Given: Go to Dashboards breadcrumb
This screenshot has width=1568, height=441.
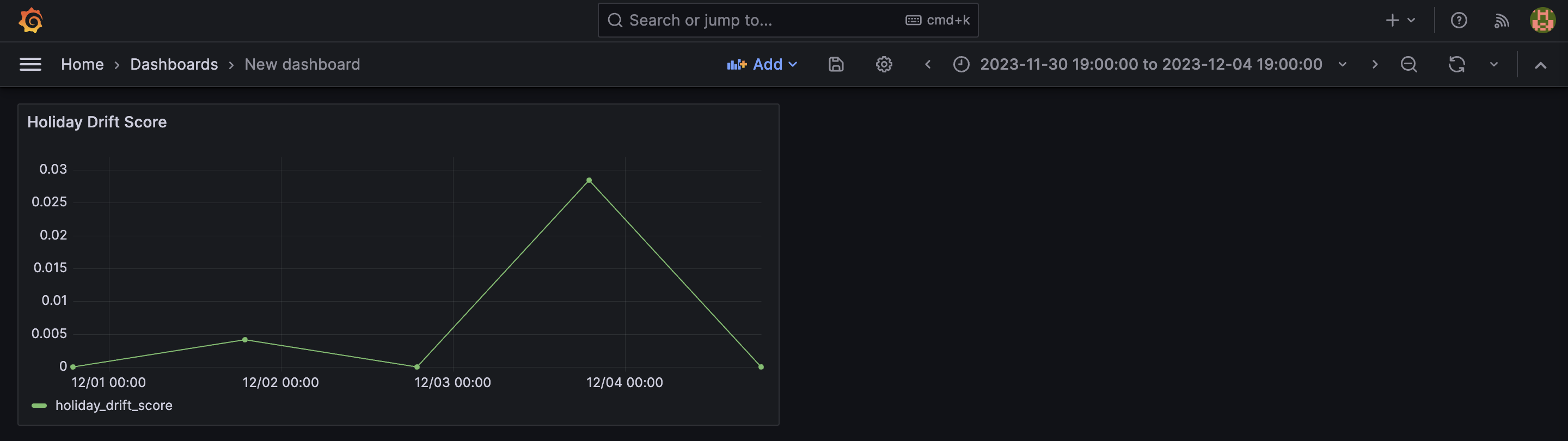Looking at the screenshot, I should point(174,65).
